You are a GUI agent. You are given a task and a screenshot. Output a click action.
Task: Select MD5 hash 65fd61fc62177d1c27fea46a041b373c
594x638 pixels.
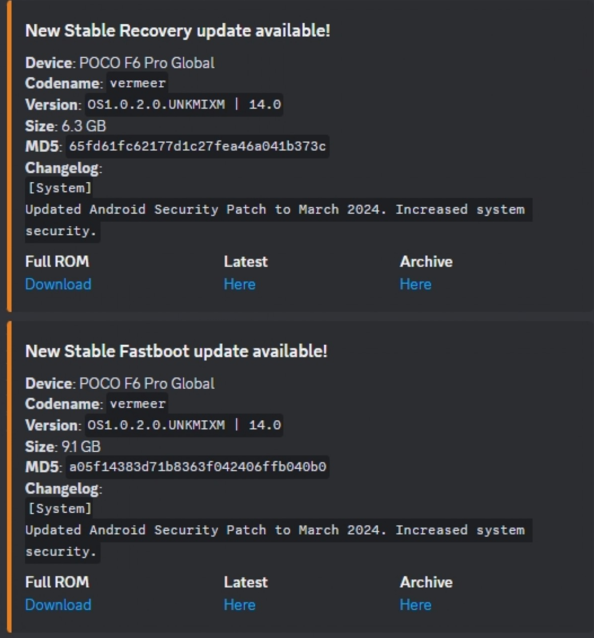point(197,146)
